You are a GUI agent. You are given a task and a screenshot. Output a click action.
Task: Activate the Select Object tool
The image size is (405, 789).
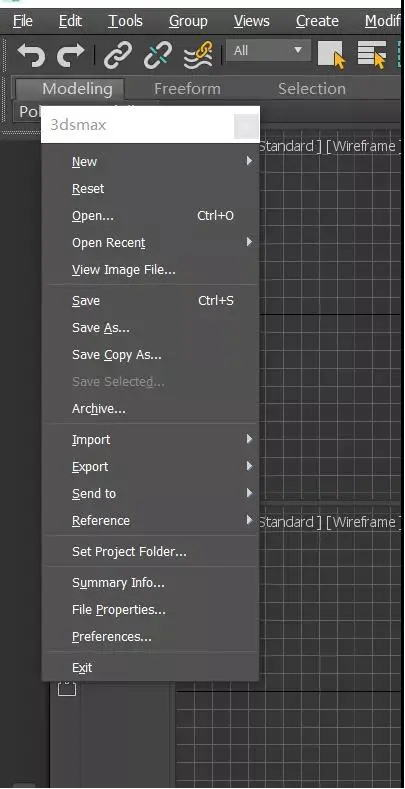pos(332,54)
